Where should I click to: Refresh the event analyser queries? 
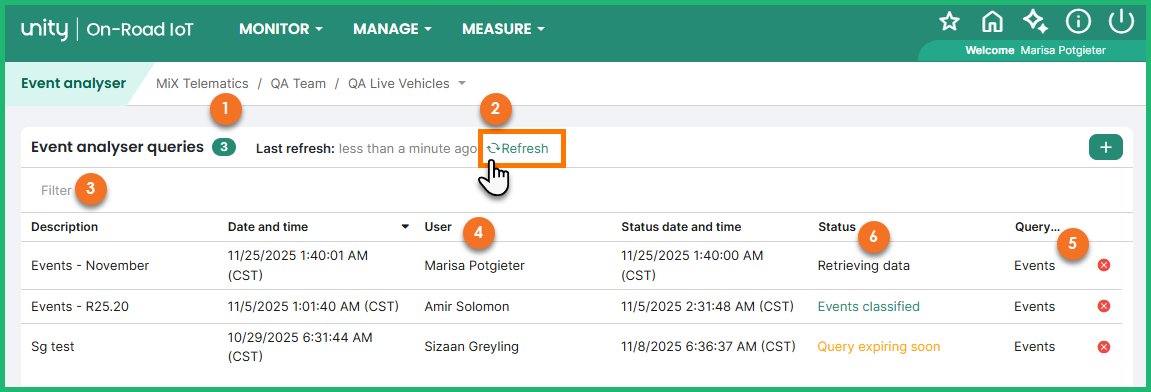518,148
